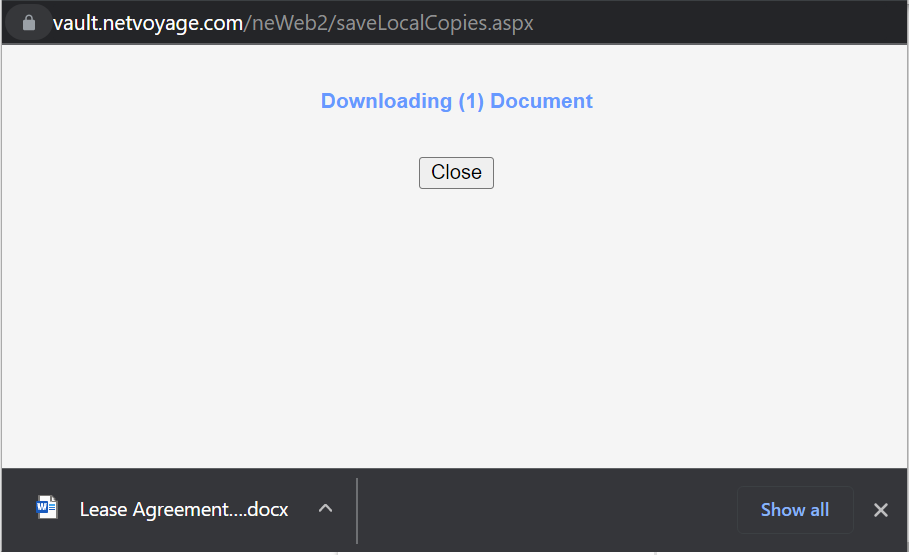Click the /neWeb2/saveLocalCopies.aspx path text
Screen dimensions: 909x555
389,23
